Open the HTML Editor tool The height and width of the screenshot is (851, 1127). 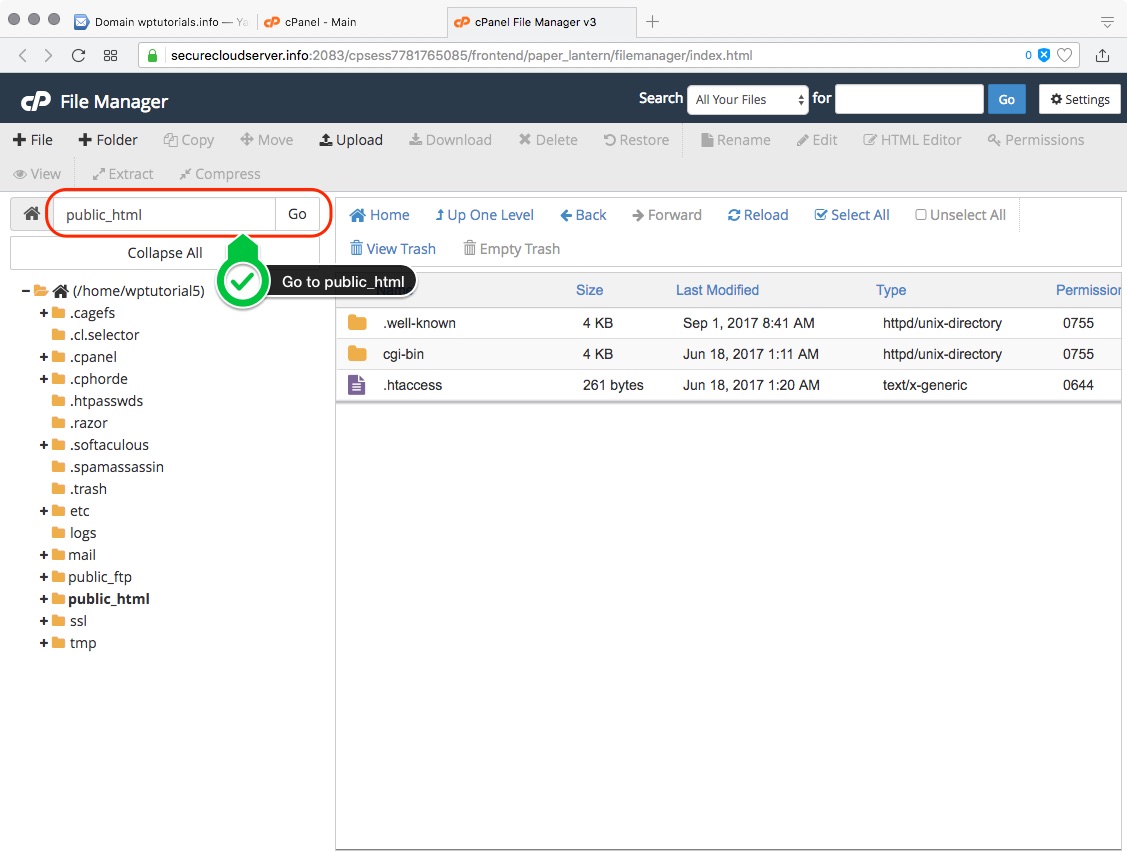(912, 140)
